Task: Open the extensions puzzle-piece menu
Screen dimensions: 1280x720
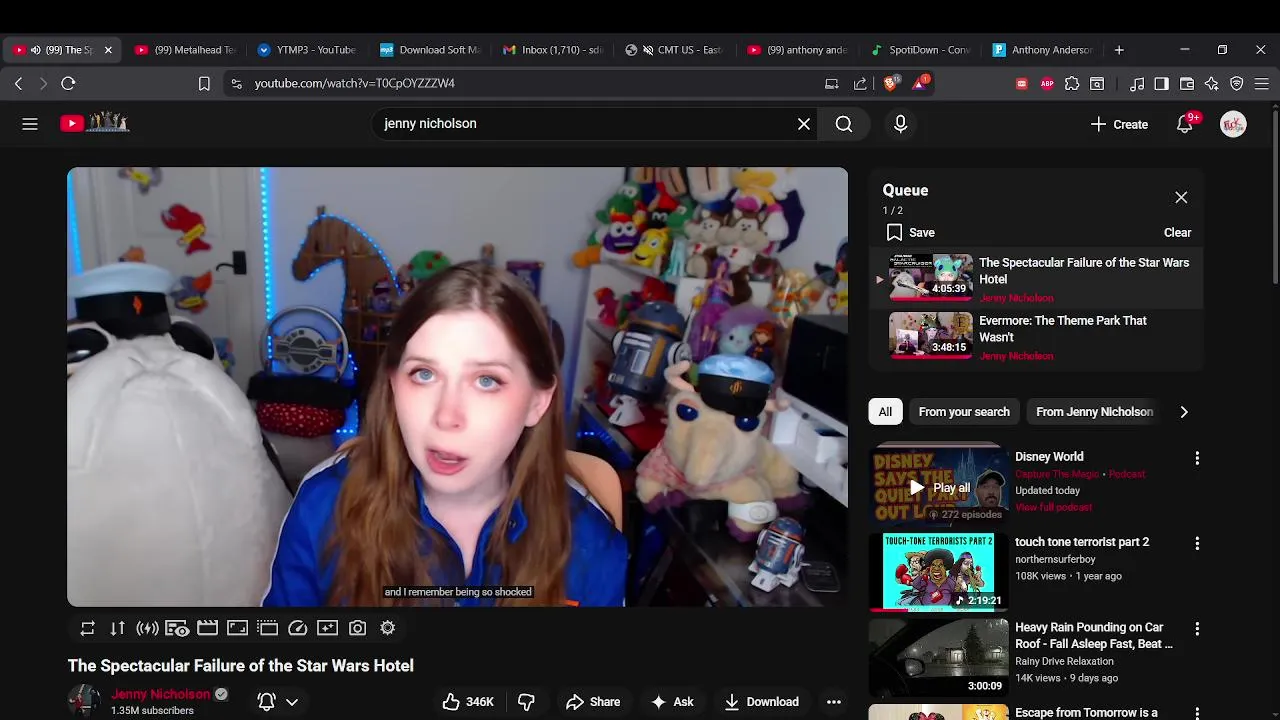Action: coord(1072,84)
